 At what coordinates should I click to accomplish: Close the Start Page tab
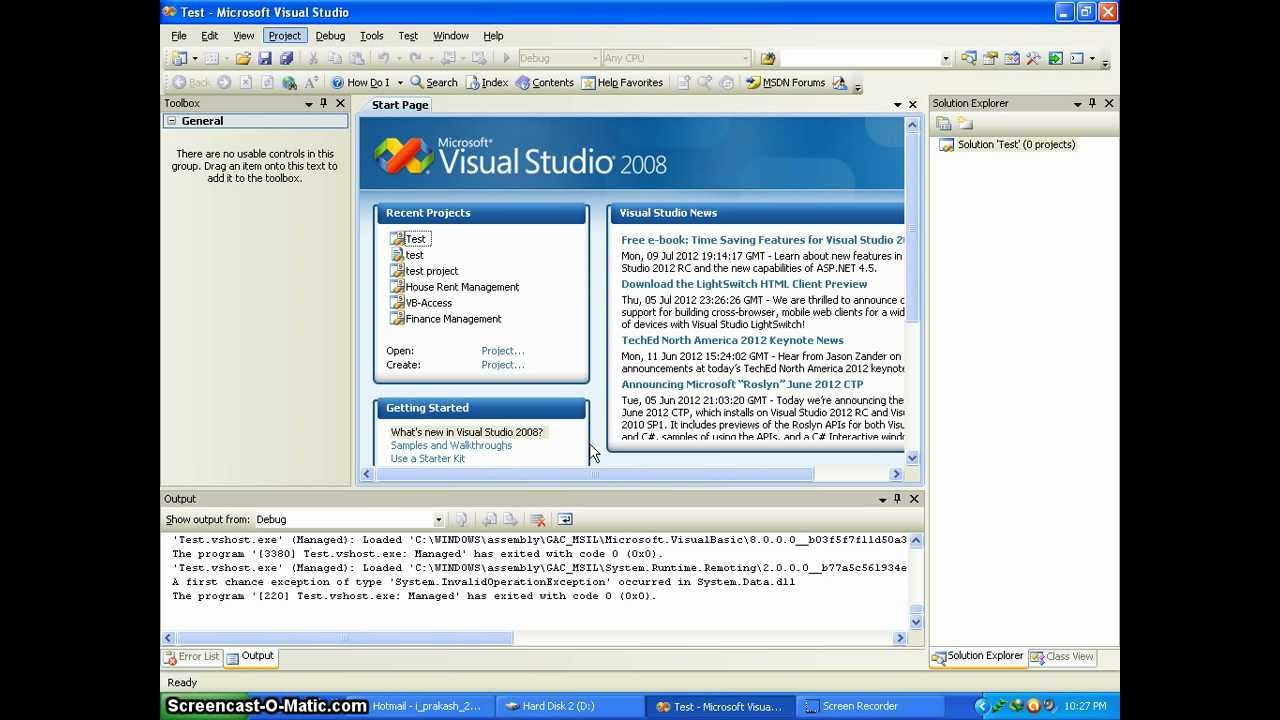pyautogui.click(x=912, y=105)
